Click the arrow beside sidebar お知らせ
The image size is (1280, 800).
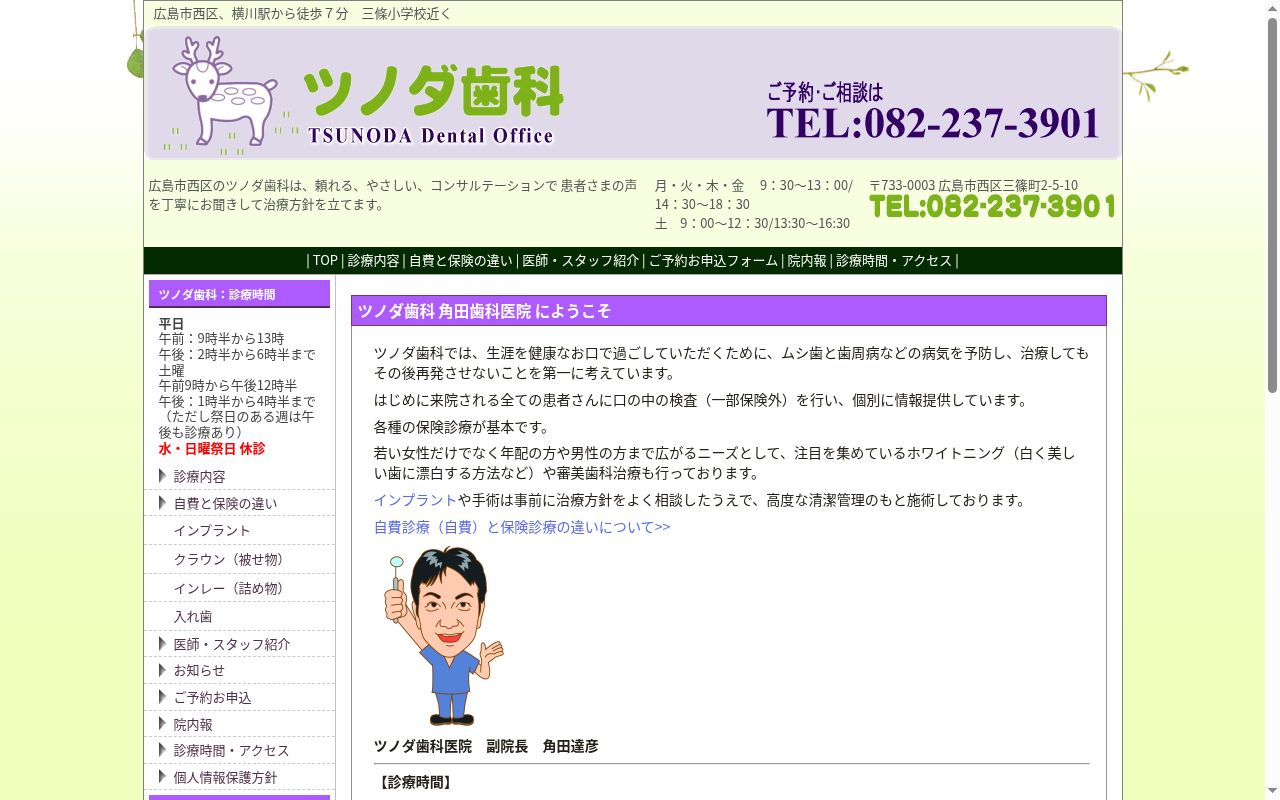pos(162,670)
